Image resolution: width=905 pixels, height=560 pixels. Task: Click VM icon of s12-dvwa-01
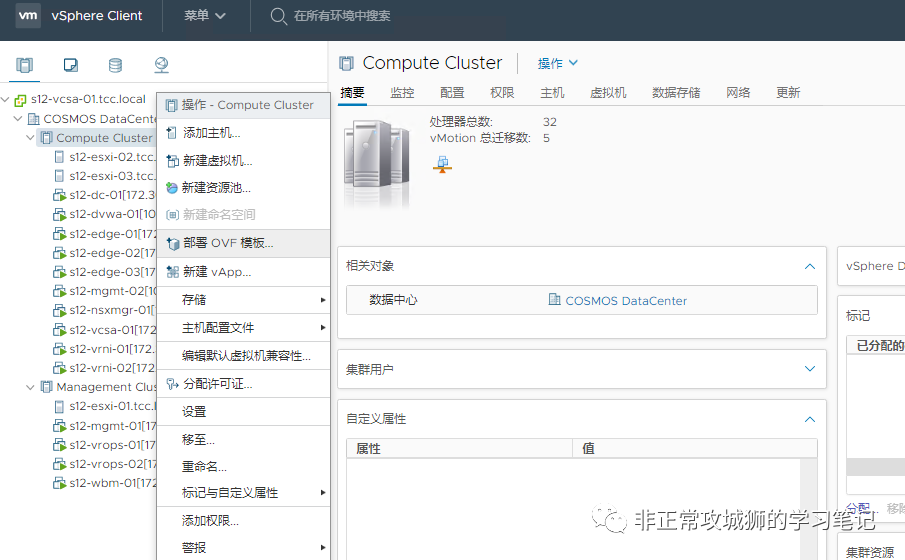click(59, 214)
